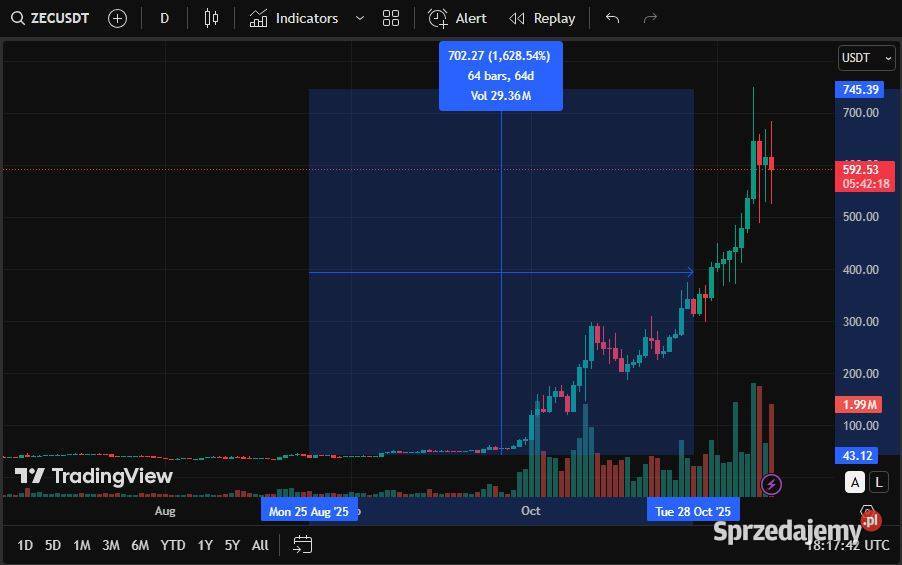Click the TradingView logo on chart

[x=94, y=476]
